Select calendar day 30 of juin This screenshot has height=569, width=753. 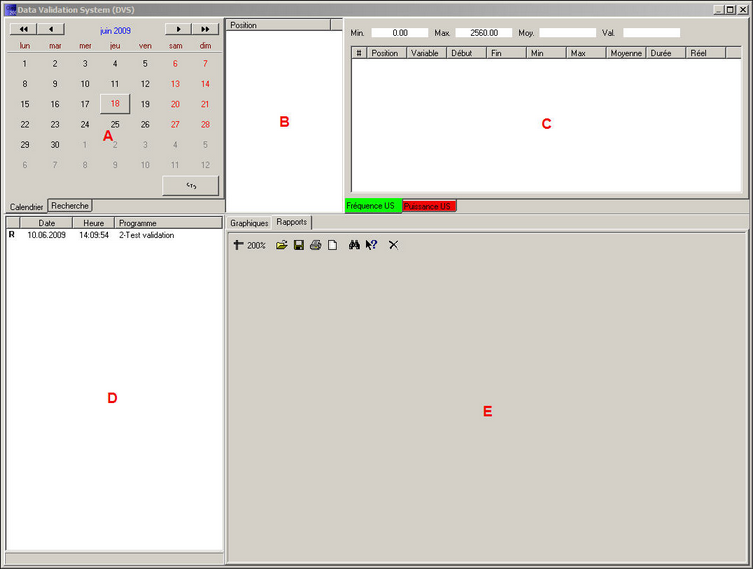click(55, 145)
